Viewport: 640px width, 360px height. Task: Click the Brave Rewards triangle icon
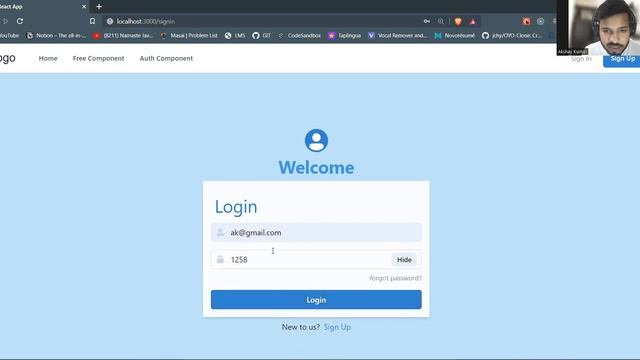[473, 21]
